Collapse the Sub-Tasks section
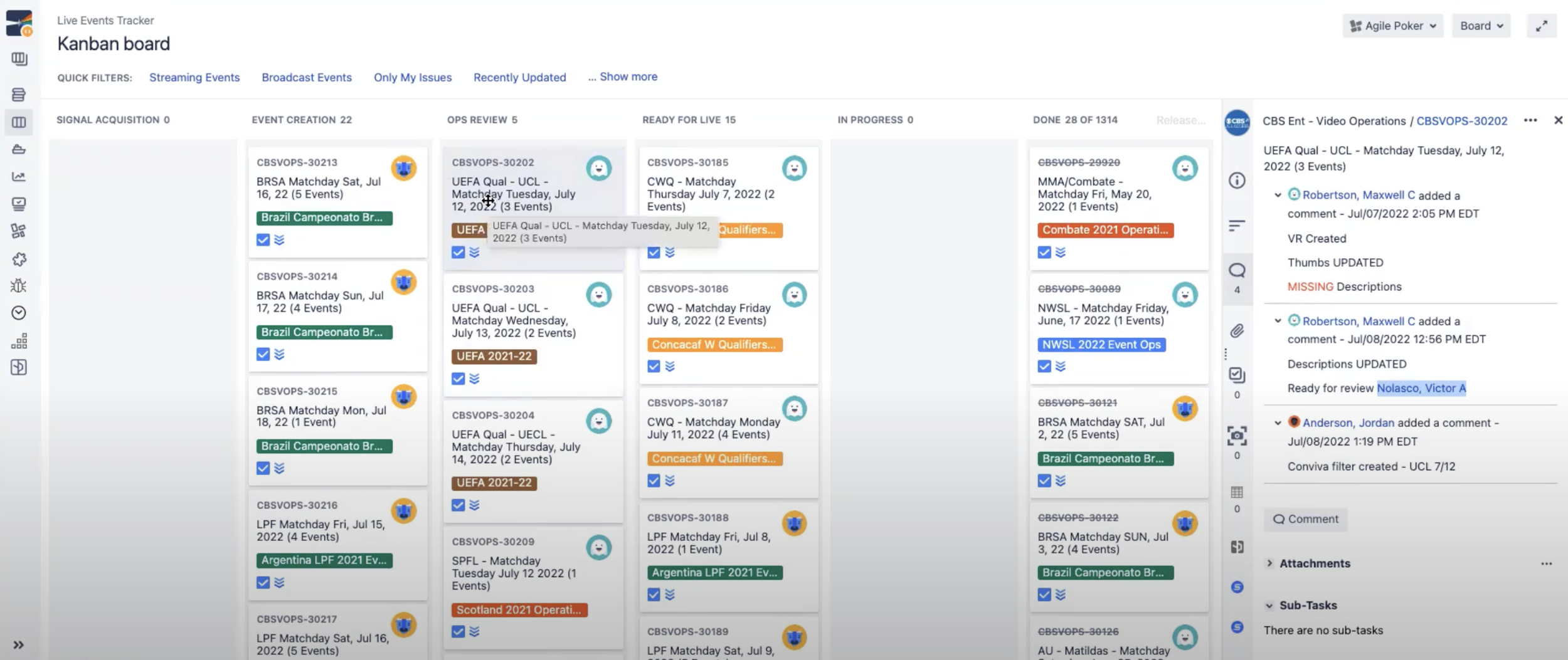Viewport: 1568px width, 660px height. coord(1269,605)
